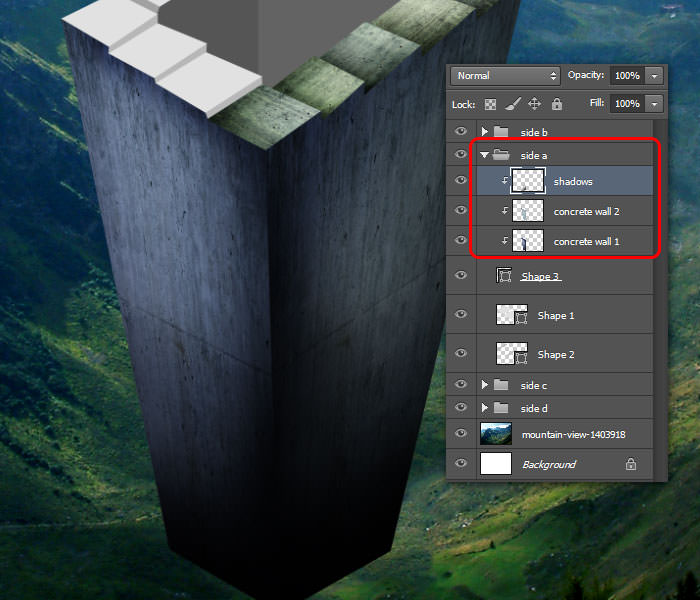Image resolution: width=700 pixels, height=600 pixels.
Task: Click the side a open folder icon
Action: [x=501, y=154]
